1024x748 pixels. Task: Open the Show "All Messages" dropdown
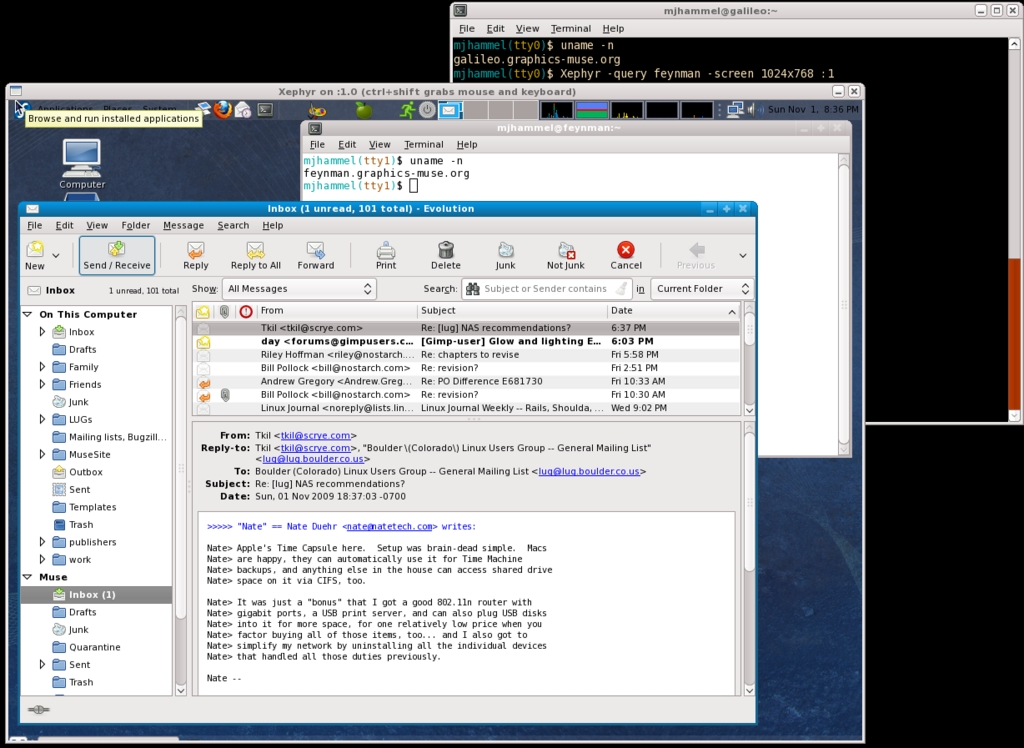(299, 289)
